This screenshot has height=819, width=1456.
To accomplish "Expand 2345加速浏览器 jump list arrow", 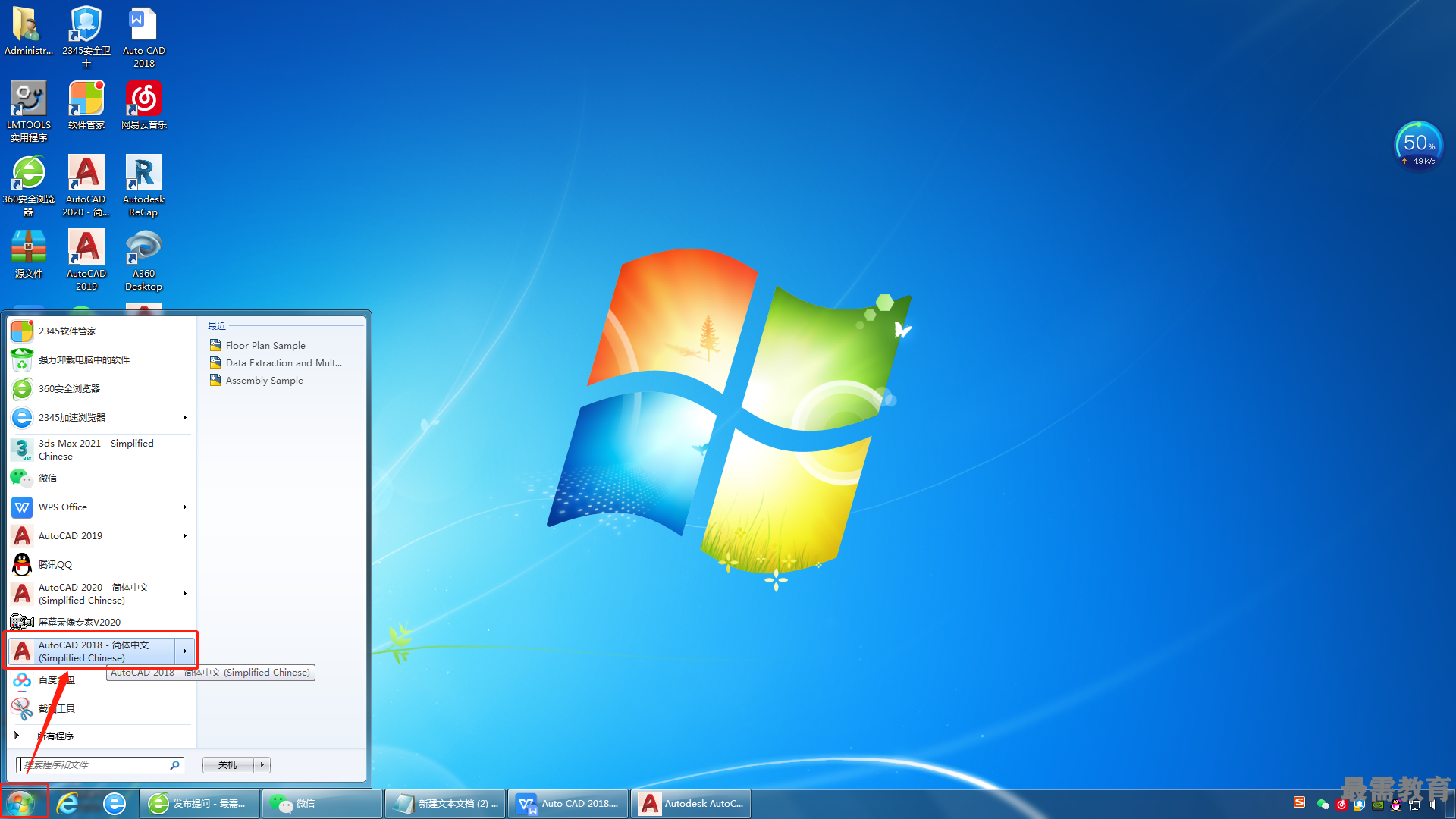I will coord(184,418).
